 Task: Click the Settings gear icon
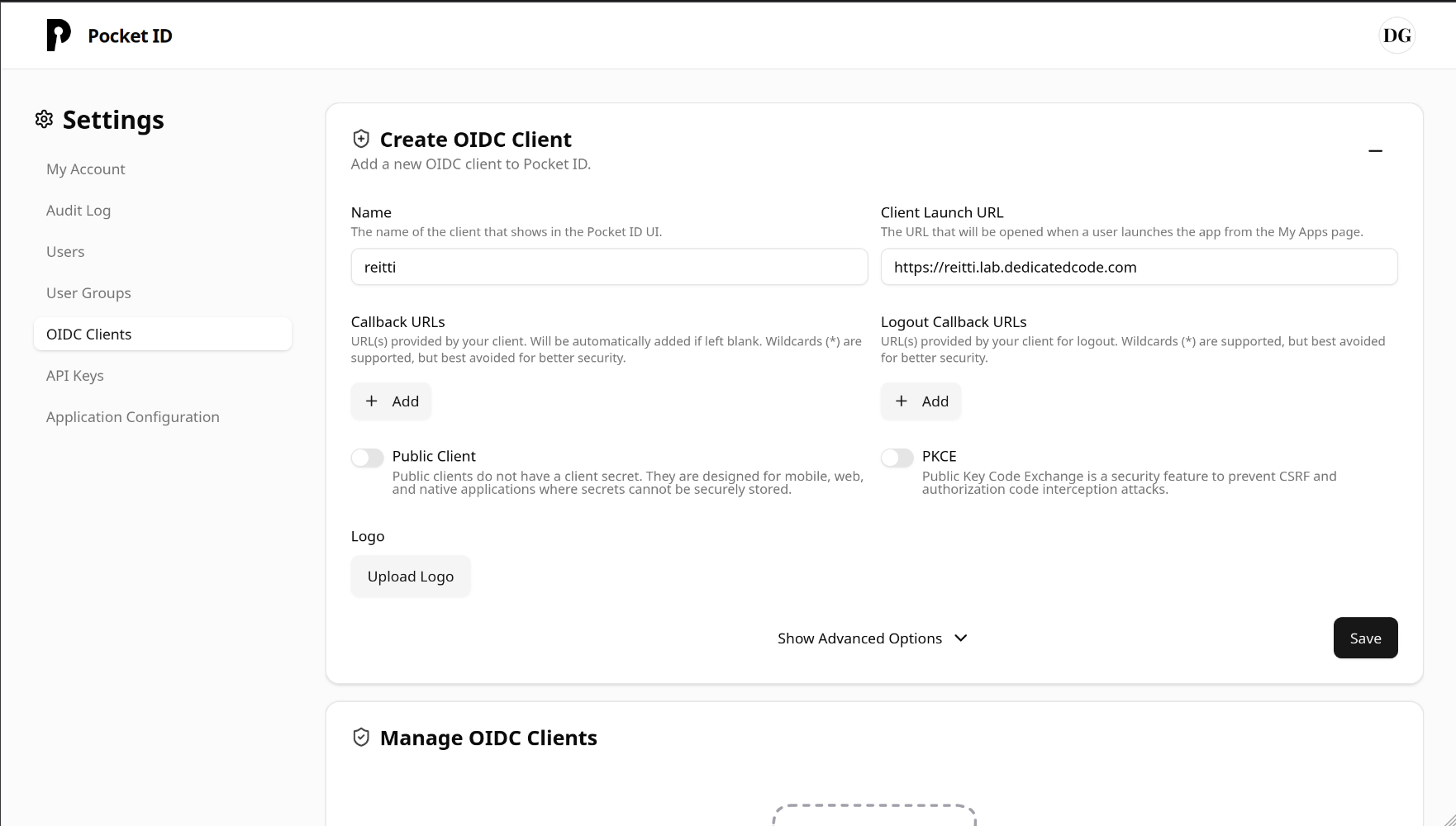(44, 120)
